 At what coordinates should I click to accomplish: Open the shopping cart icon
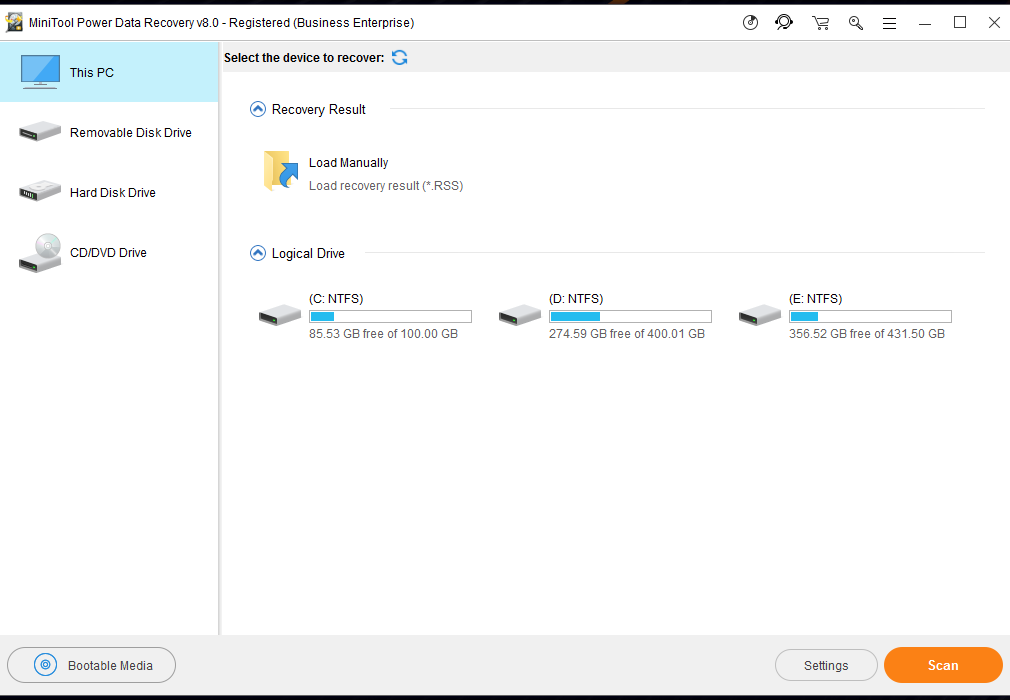coord(821,23)
